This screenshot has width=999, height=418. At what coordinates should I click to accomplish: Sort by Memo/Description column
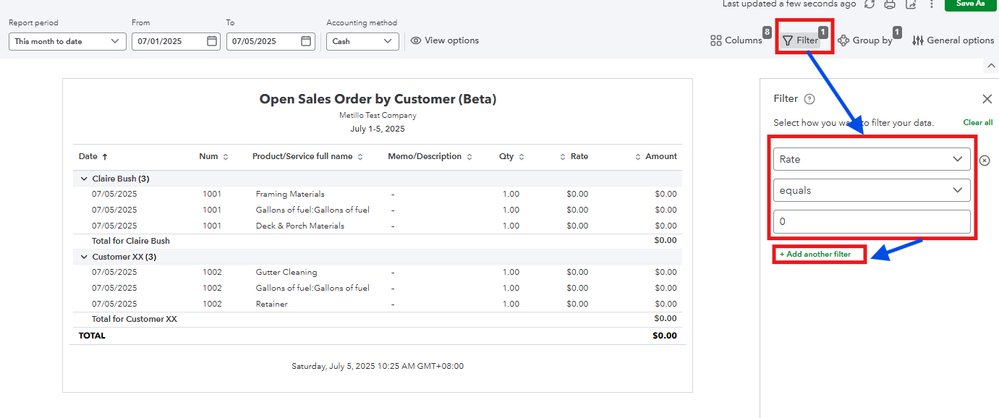tap(430, 156)
